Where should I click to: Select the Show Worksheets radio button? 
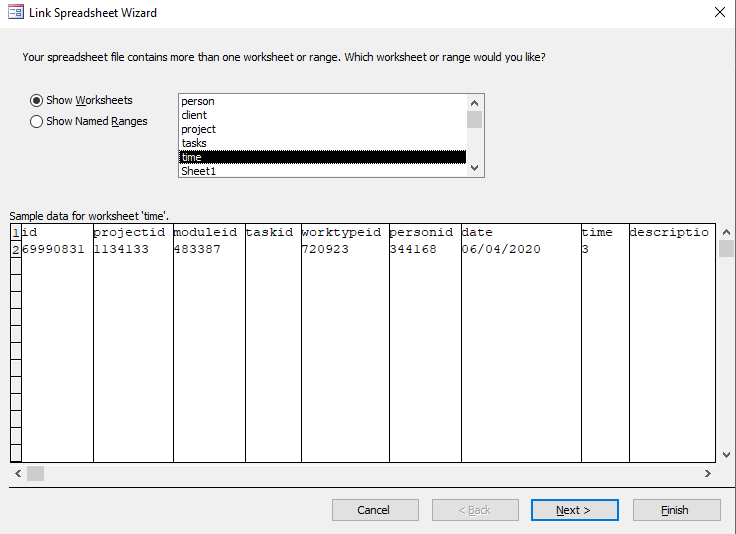coord(37,101)
